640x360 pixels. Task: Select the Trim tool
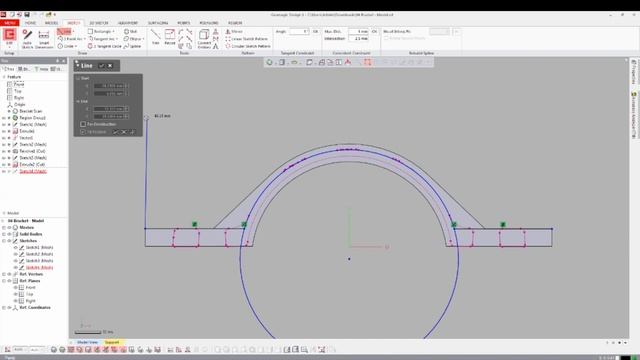pos(156,37)
